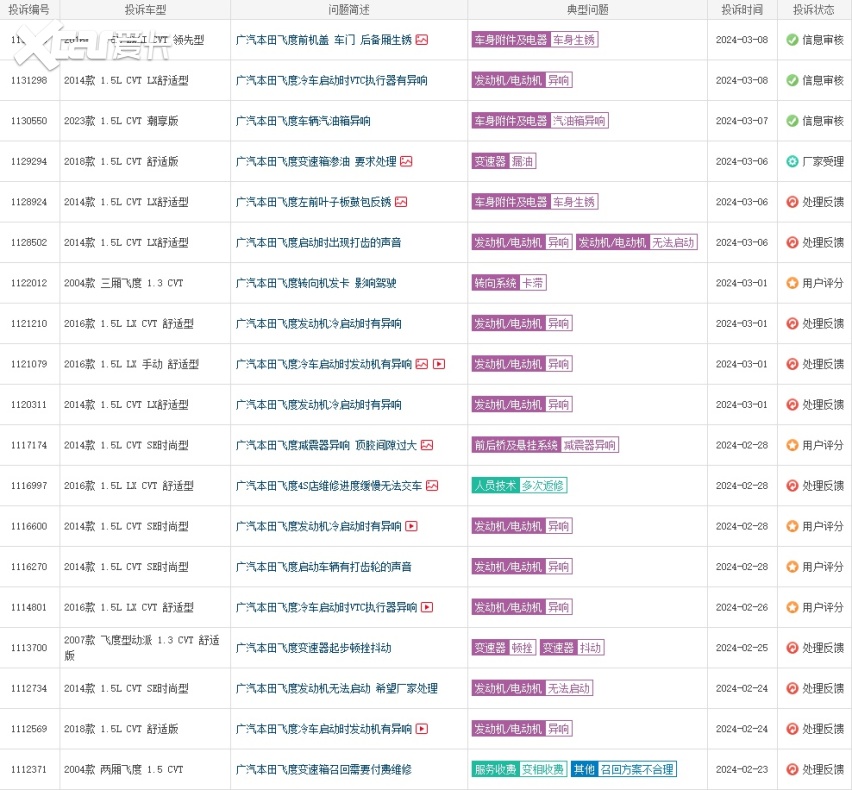Click image icon after 4S店维修进度缓慢无法交车
This screenshot has height=790, width=852.
pyautogui.click(x=432, y=486)
